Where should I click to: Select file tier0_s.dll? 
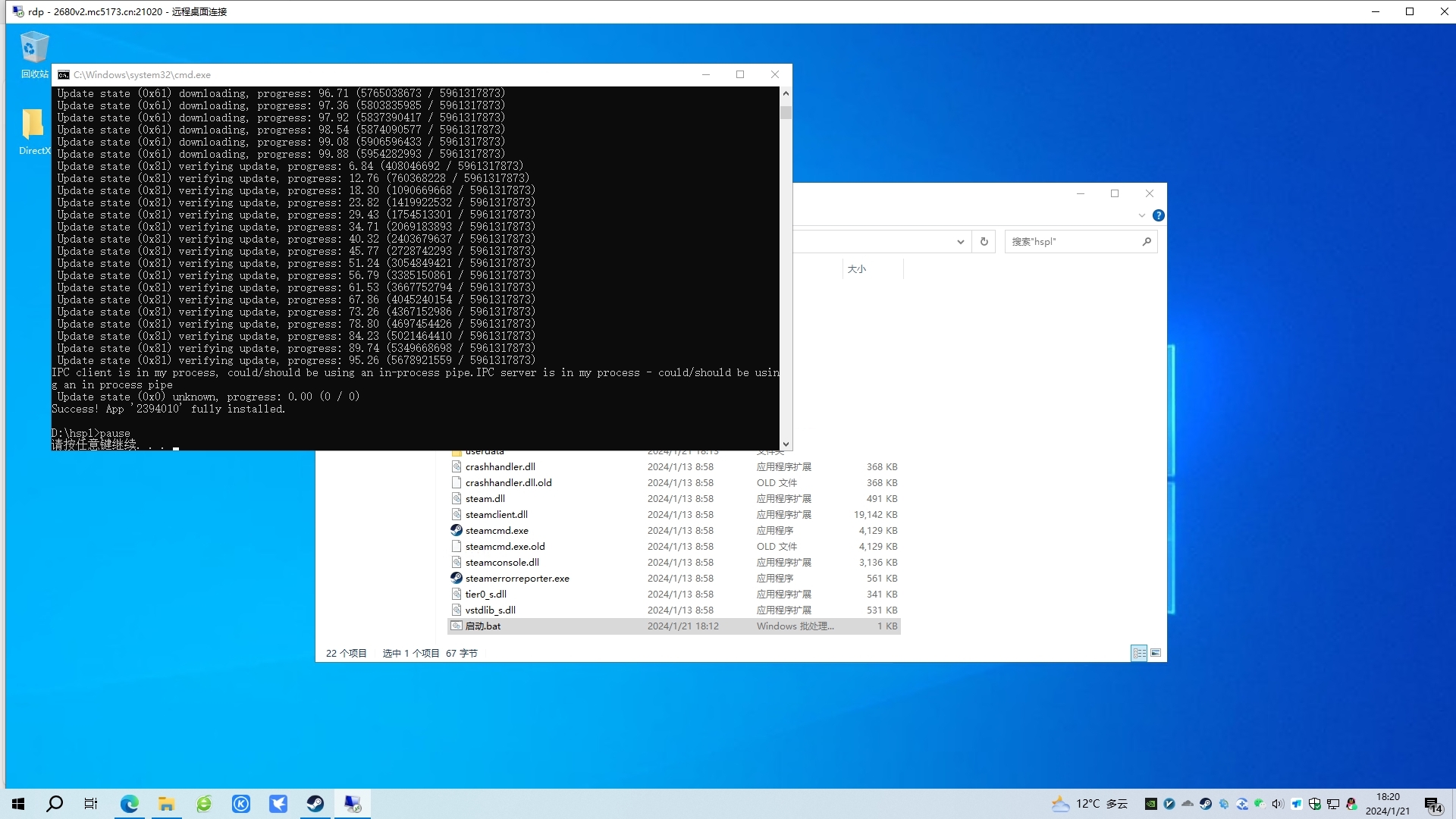click(x=485, y=595)
